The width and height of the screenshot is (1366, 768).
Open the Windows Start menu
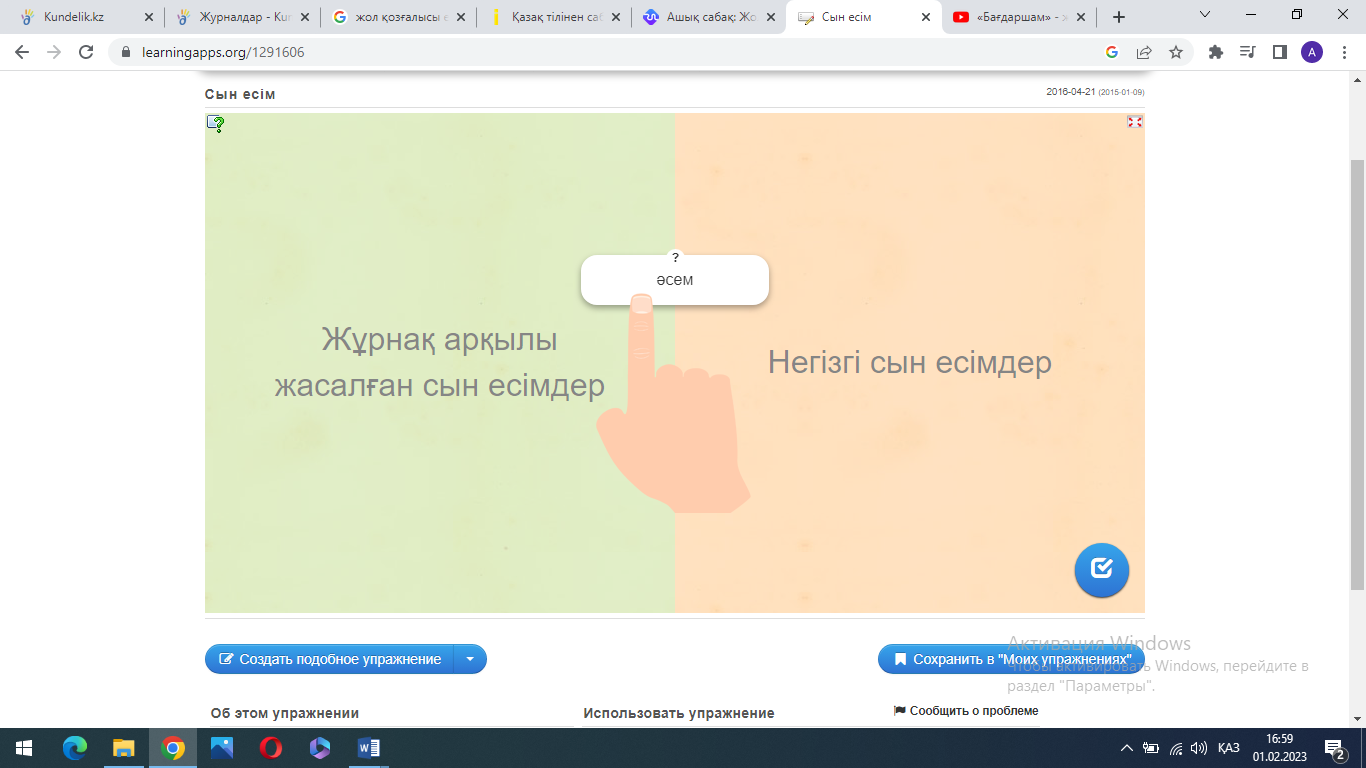(x=22, y=747)
